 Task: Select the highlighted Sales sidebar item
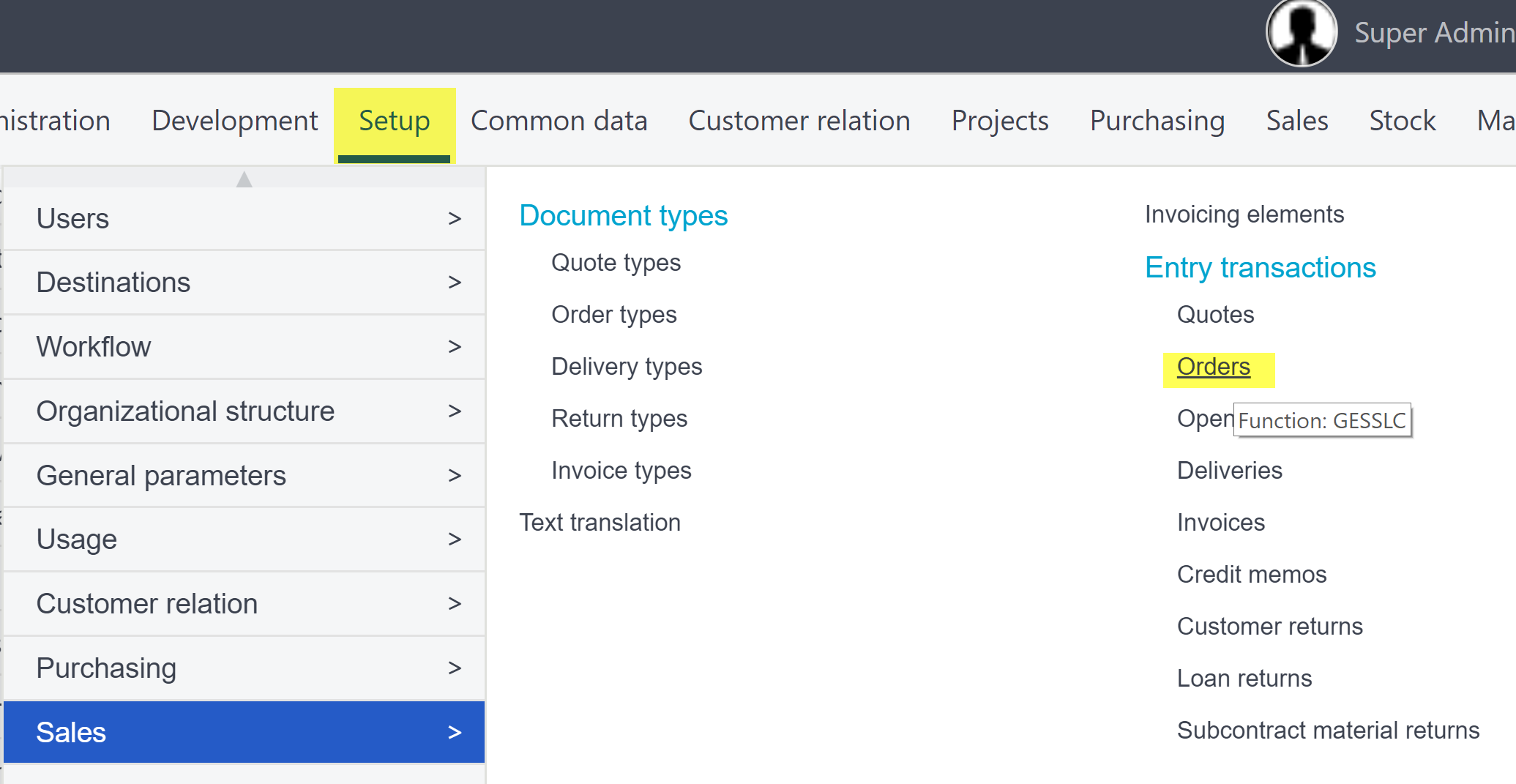pyautogui.click(x=72, y=733)
